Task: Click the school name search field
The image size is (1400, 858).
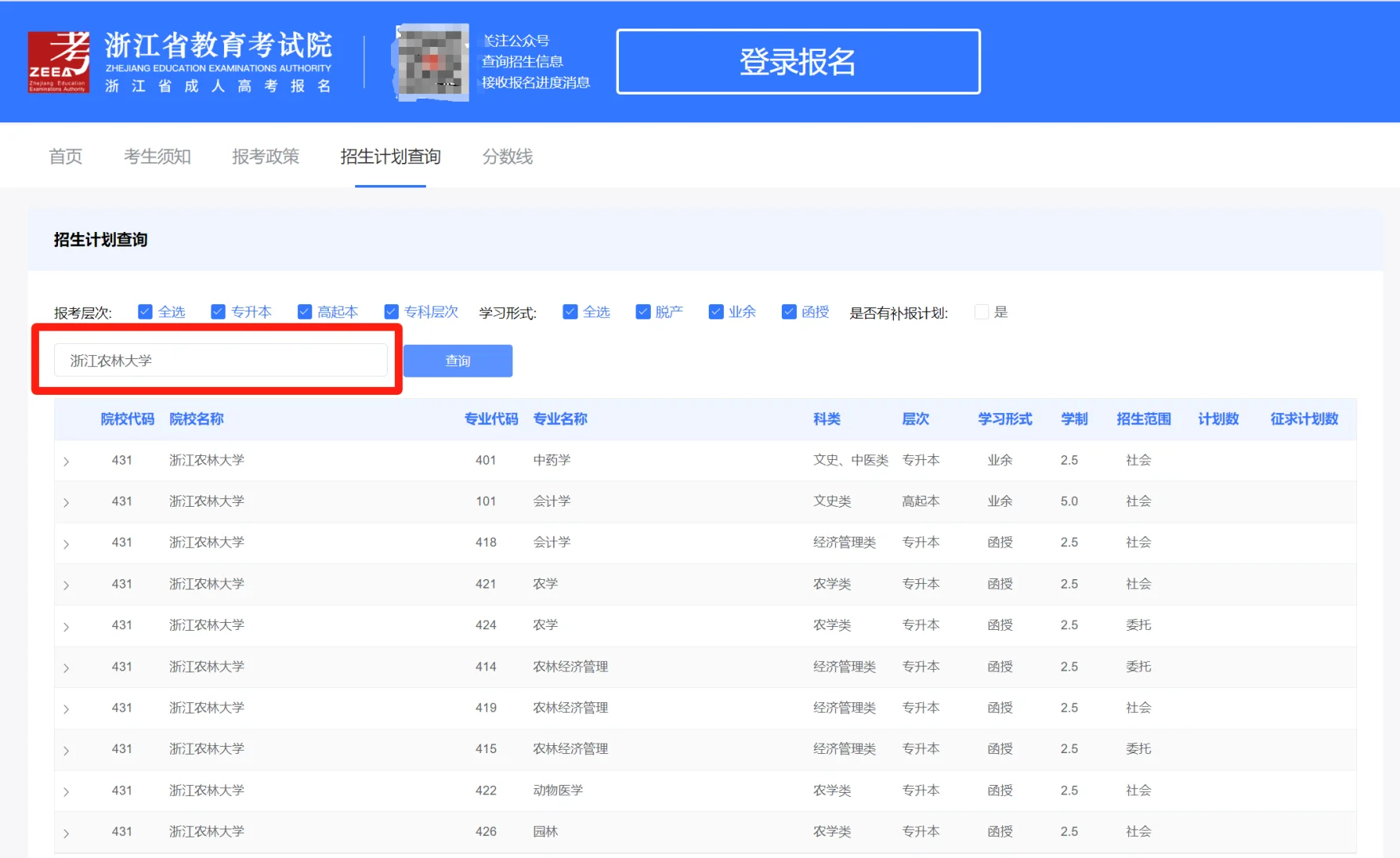Action: [x=221, y=360]
